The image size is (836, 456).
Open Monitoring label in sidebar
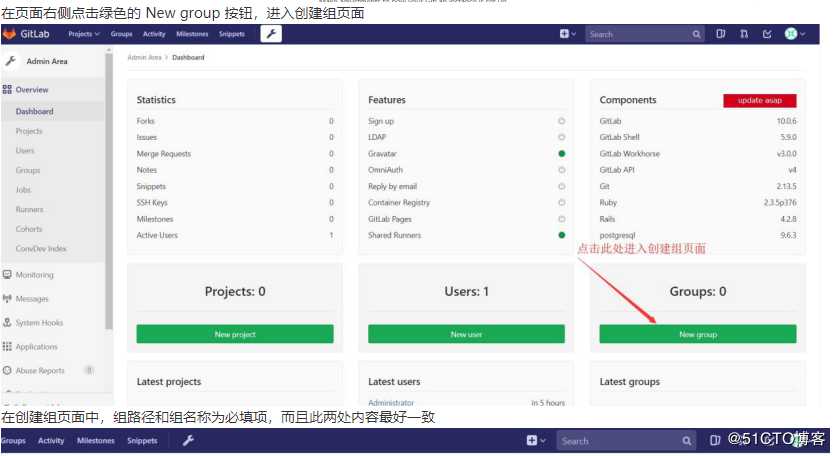point(35,275)
